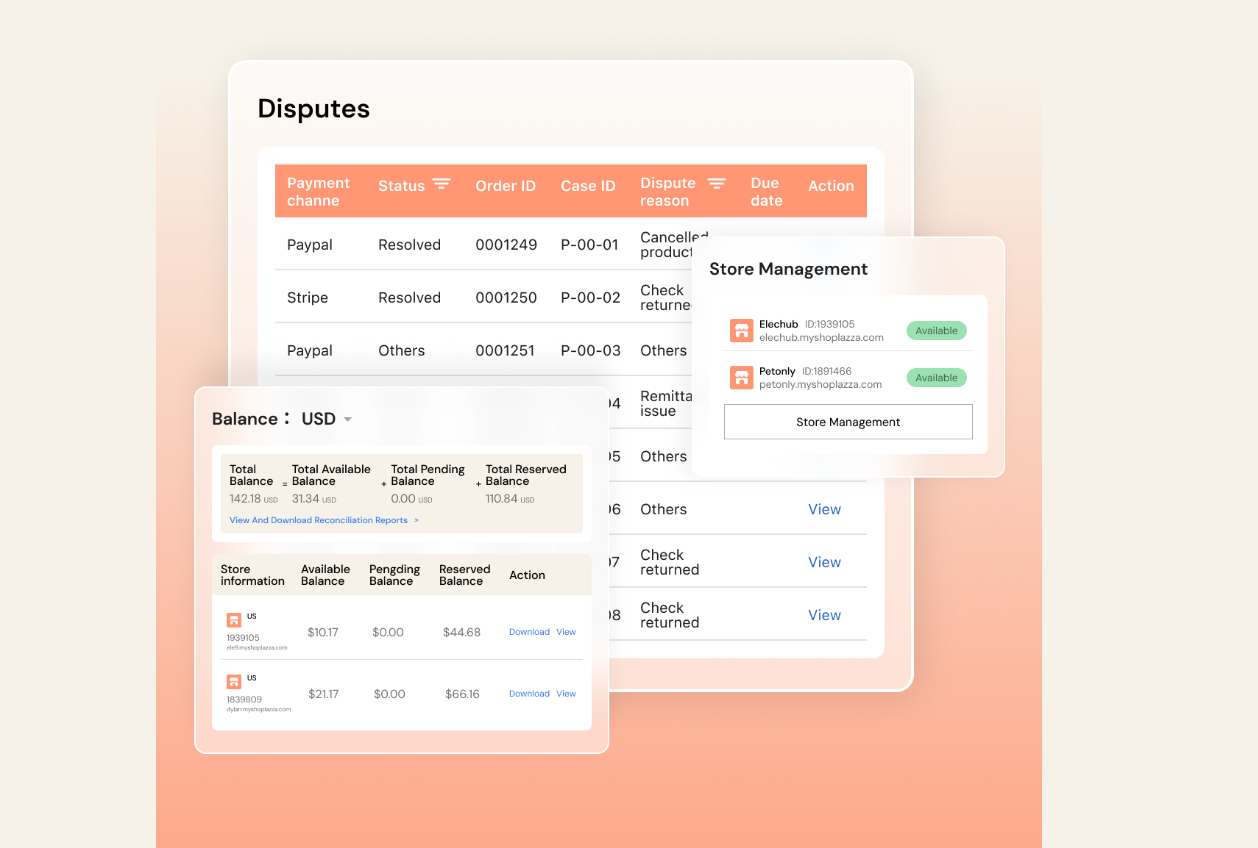Screen dimensions: 1258x848
Task: Select dispute row with Case ID P-00-01
Action: coord(590,245)
